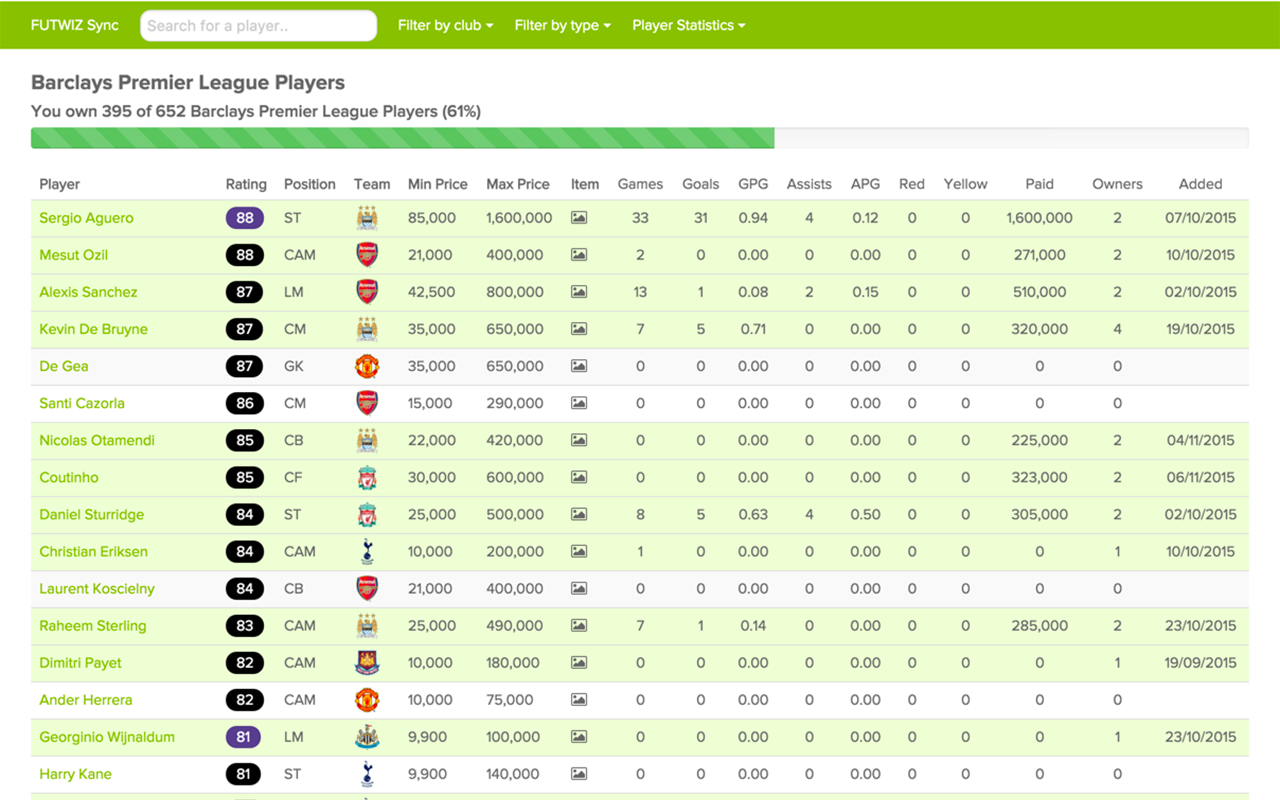
Task: Click purple 81 rating badge for Wijnaldum
Action: tap(245, 736)
